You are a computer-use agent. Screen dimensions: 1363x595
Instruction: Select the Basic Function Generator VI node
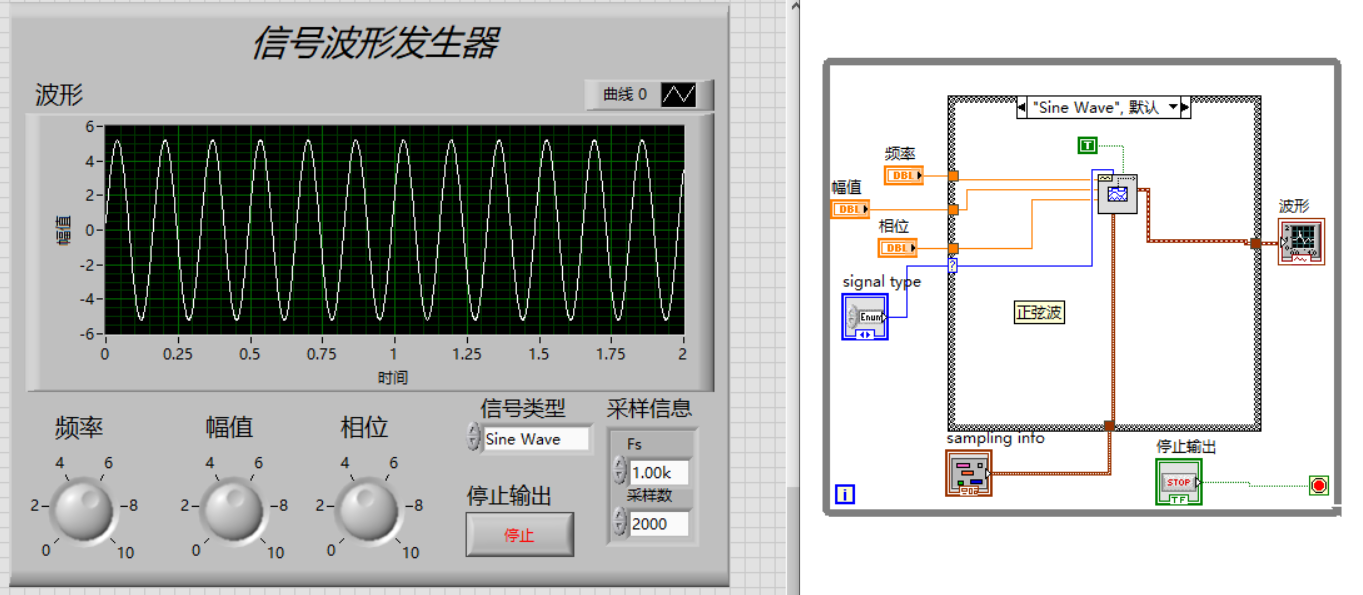1117,192
